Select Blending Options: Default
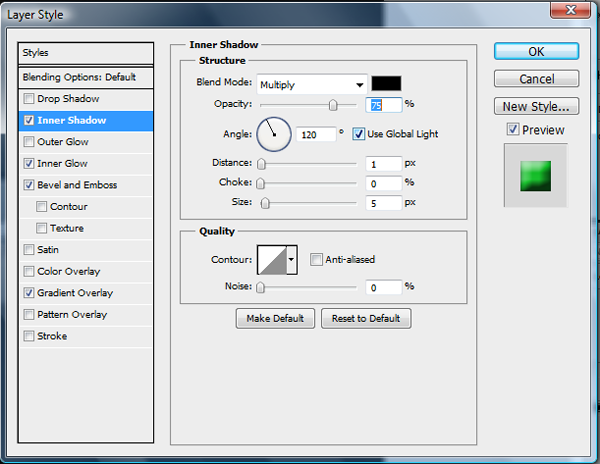Screen dimensions: 600x464 (86, 77)
